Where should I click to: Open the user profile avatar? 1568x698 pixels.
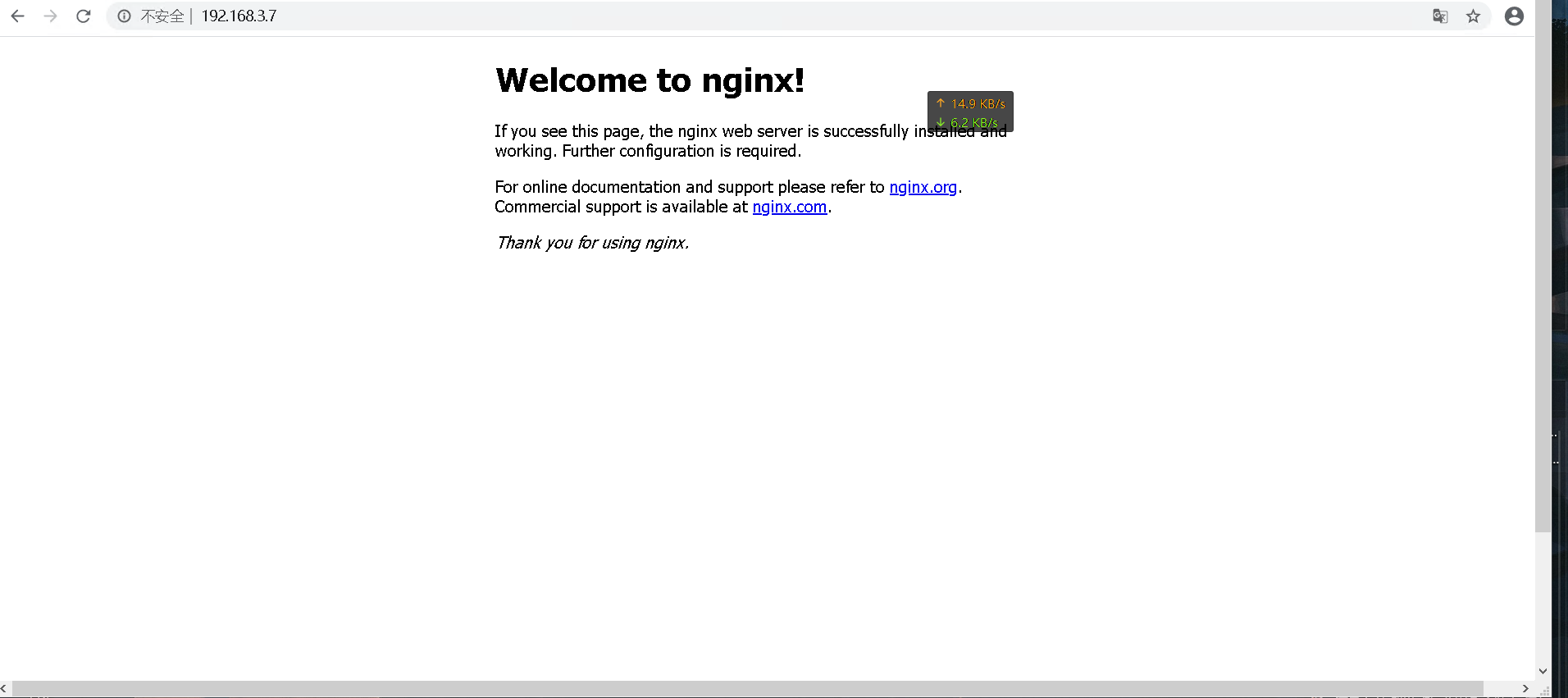click(1514, 16)
